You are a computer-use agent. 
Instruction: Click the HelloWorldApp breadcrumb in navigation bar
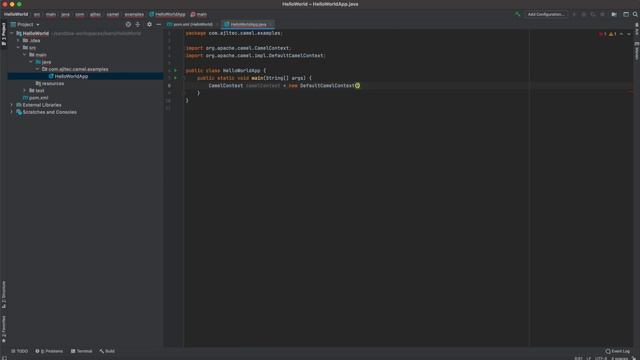coord(167,14)
